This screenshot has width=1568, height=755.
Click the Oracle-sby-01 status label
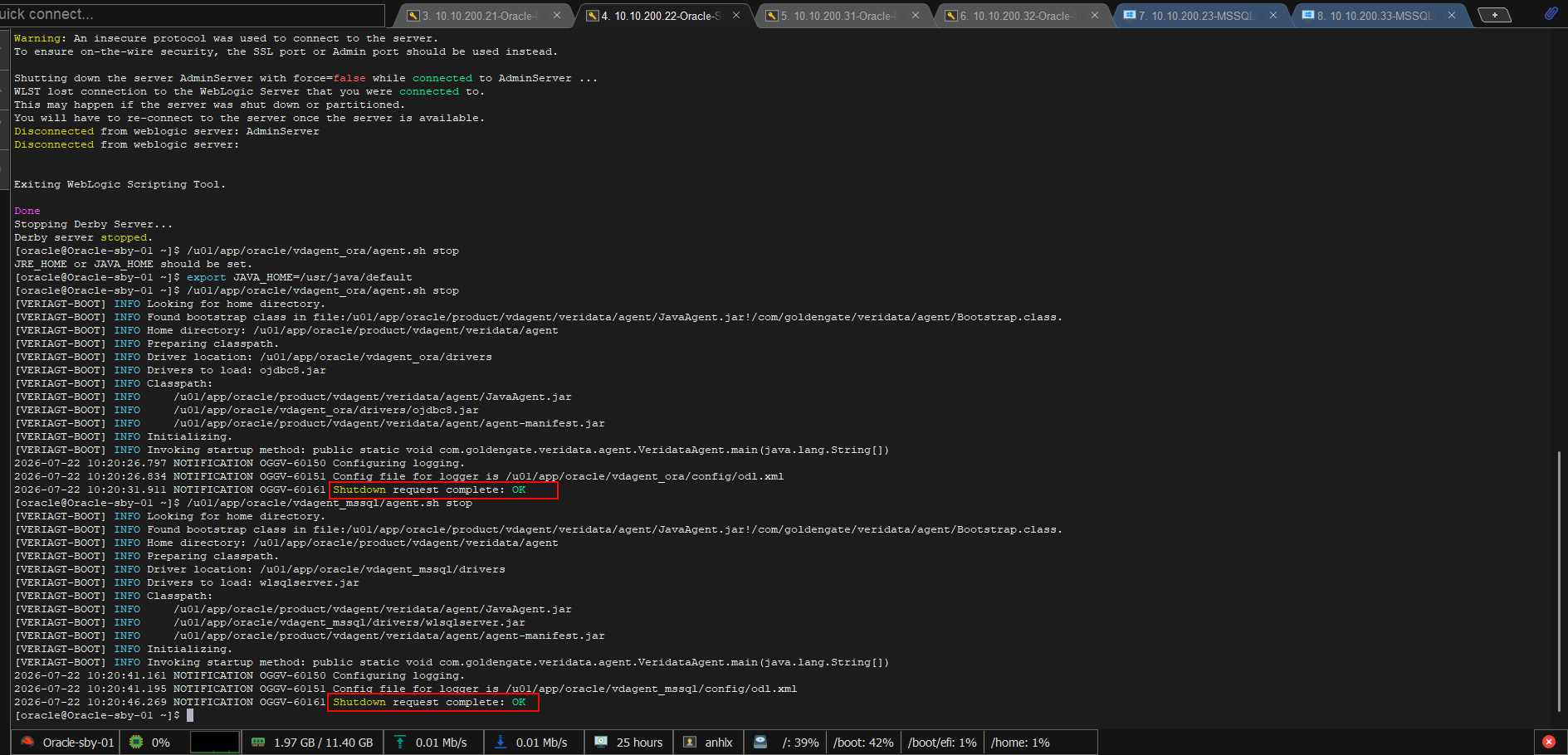(78, 743)
